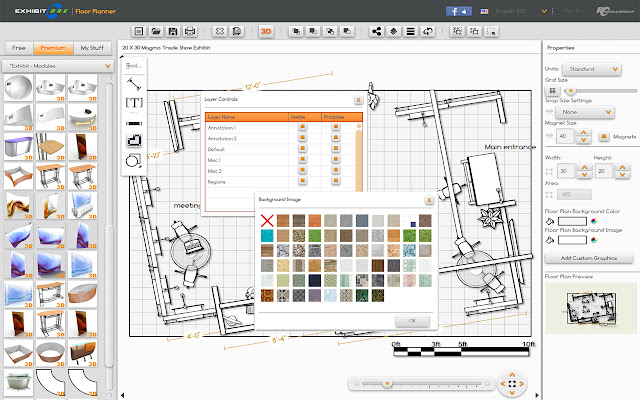This screenshot has width=640, height=400.
Task: Toggle Visible for Annotation 1 layer
Action: point(303,128)
